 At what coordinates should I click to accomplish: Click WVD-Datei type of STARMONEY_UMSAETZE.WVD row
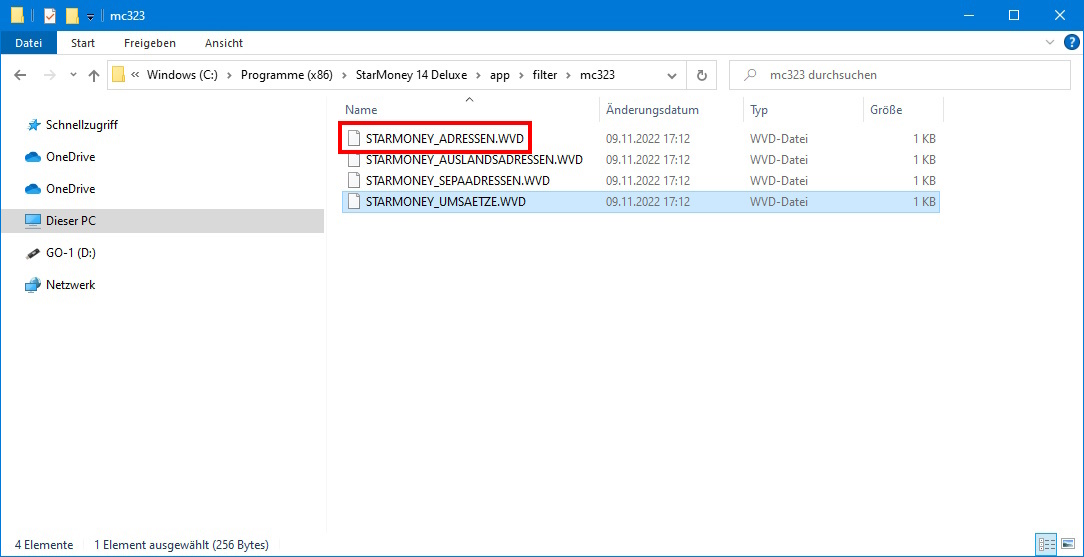point(778,202)
